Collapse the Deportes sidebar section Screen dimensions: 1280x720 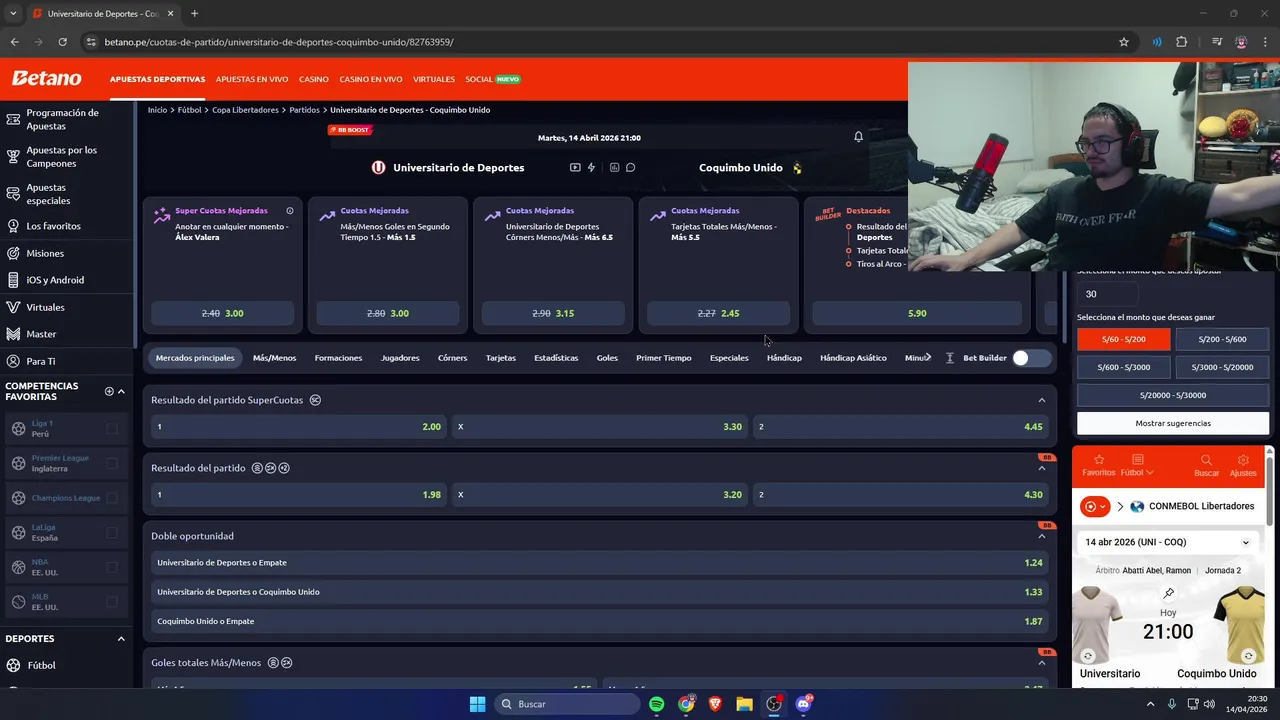(x=121, y=639)
